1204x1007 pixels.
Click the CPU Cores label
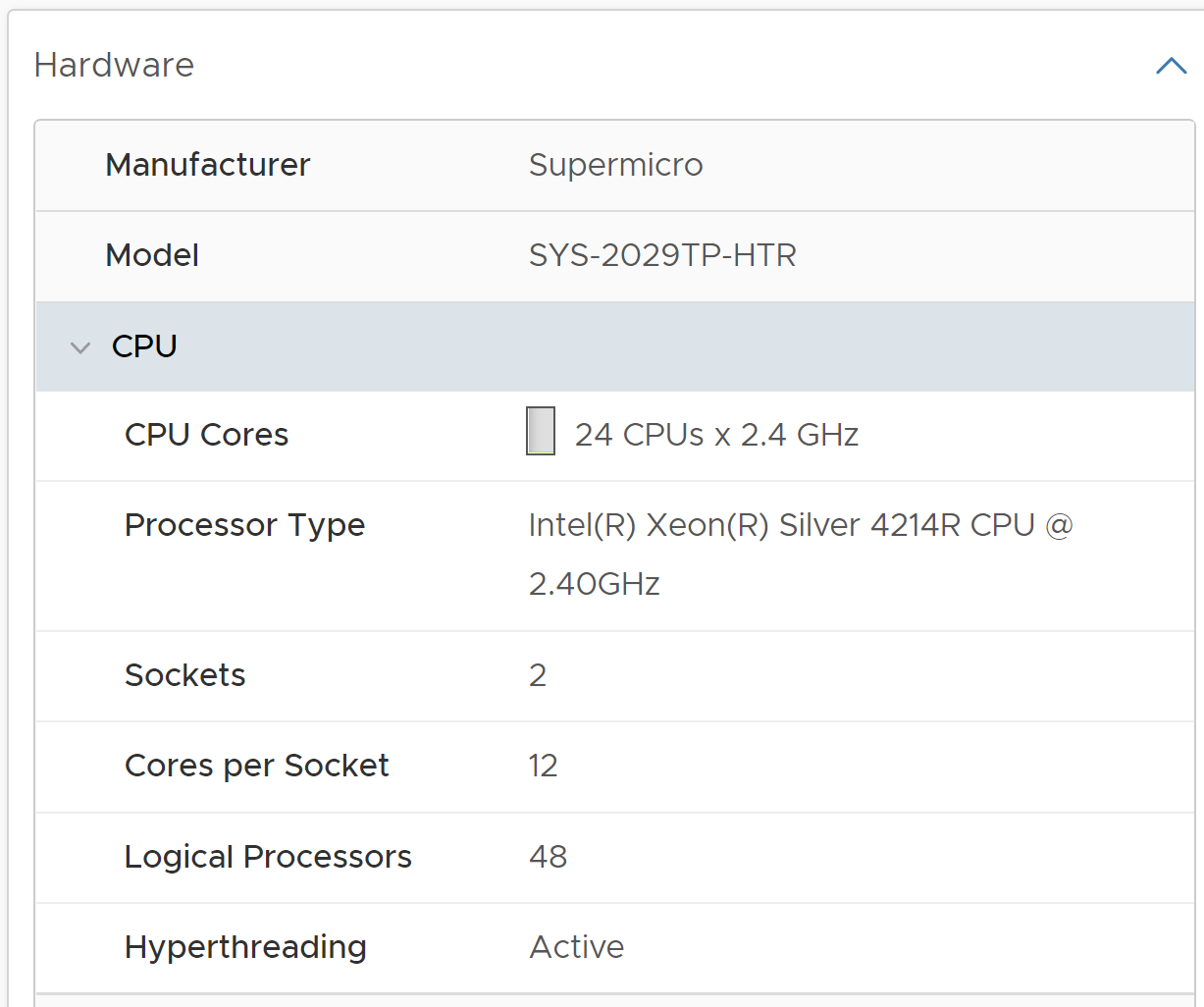(x=206, y=435)
